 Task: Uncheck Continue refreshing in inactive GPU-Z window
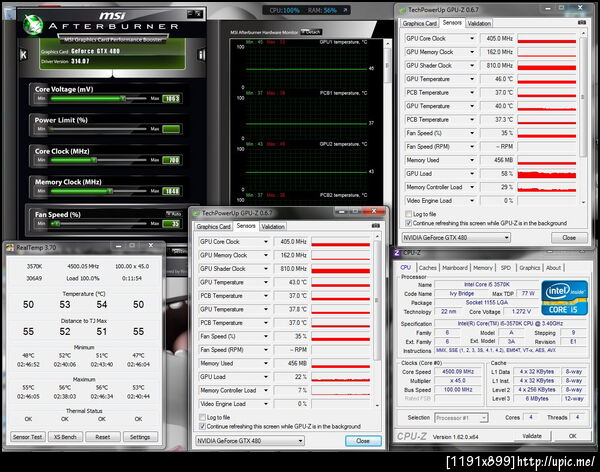(x=408, y=223)
